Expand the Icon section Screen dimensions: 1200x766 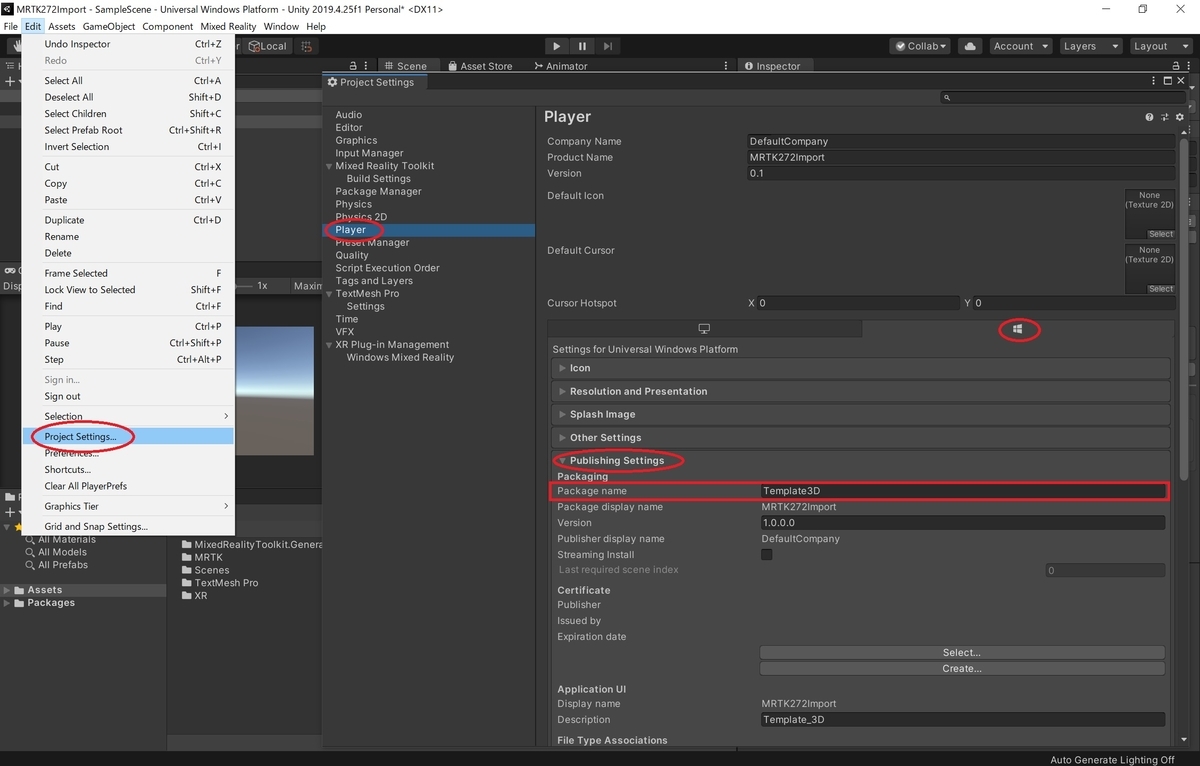tap(860, 368)
